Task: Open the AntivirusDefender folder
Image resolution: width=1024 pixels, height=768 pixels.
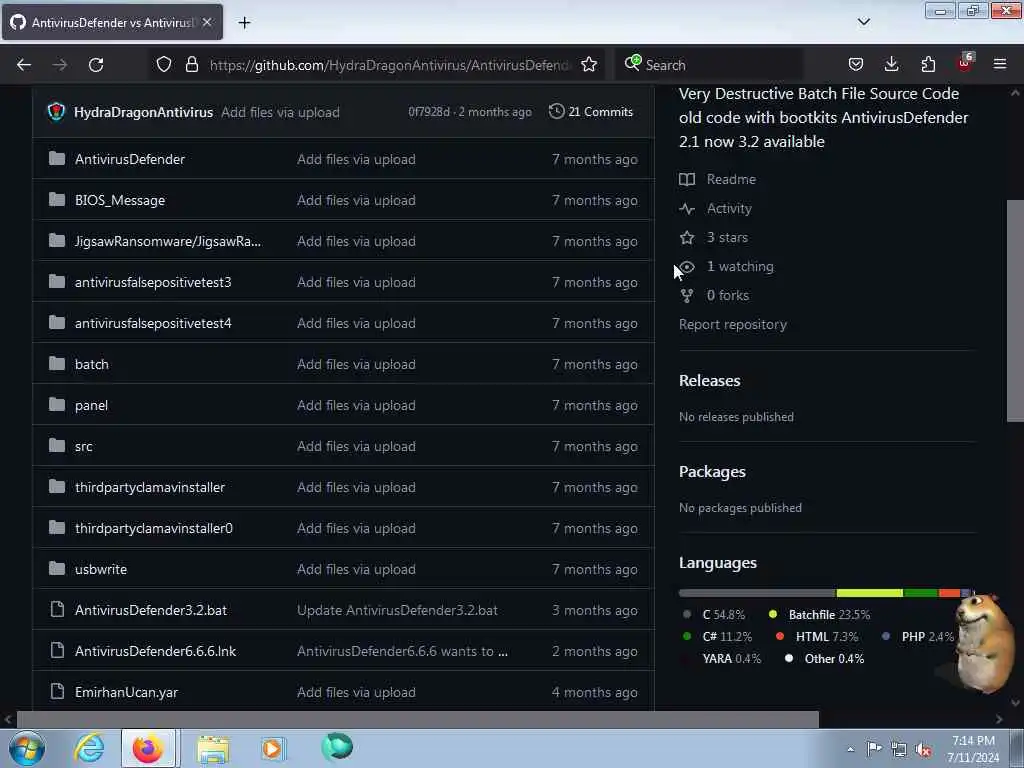Action: 130,159
